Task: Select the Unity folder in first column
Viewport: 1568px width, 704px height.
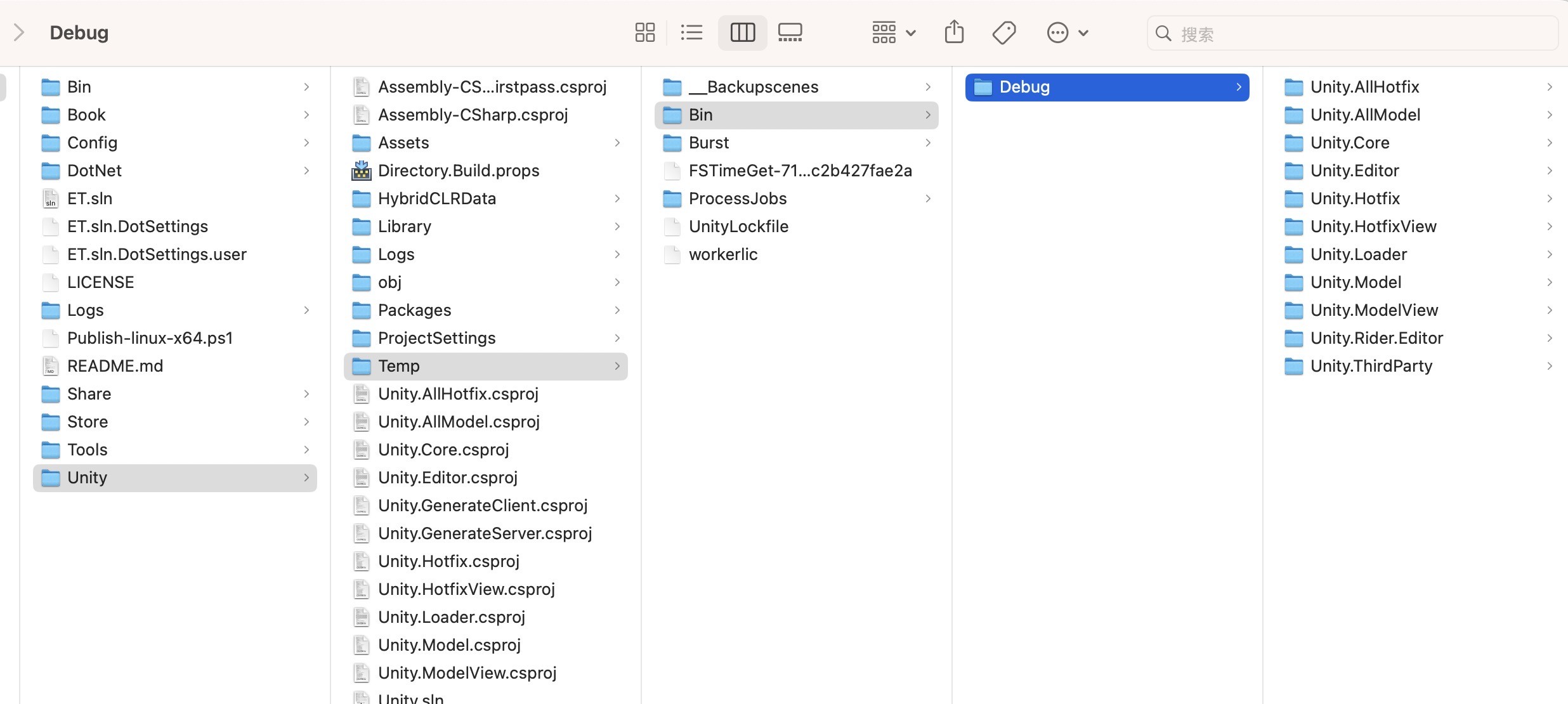Action: coord(174,478)
